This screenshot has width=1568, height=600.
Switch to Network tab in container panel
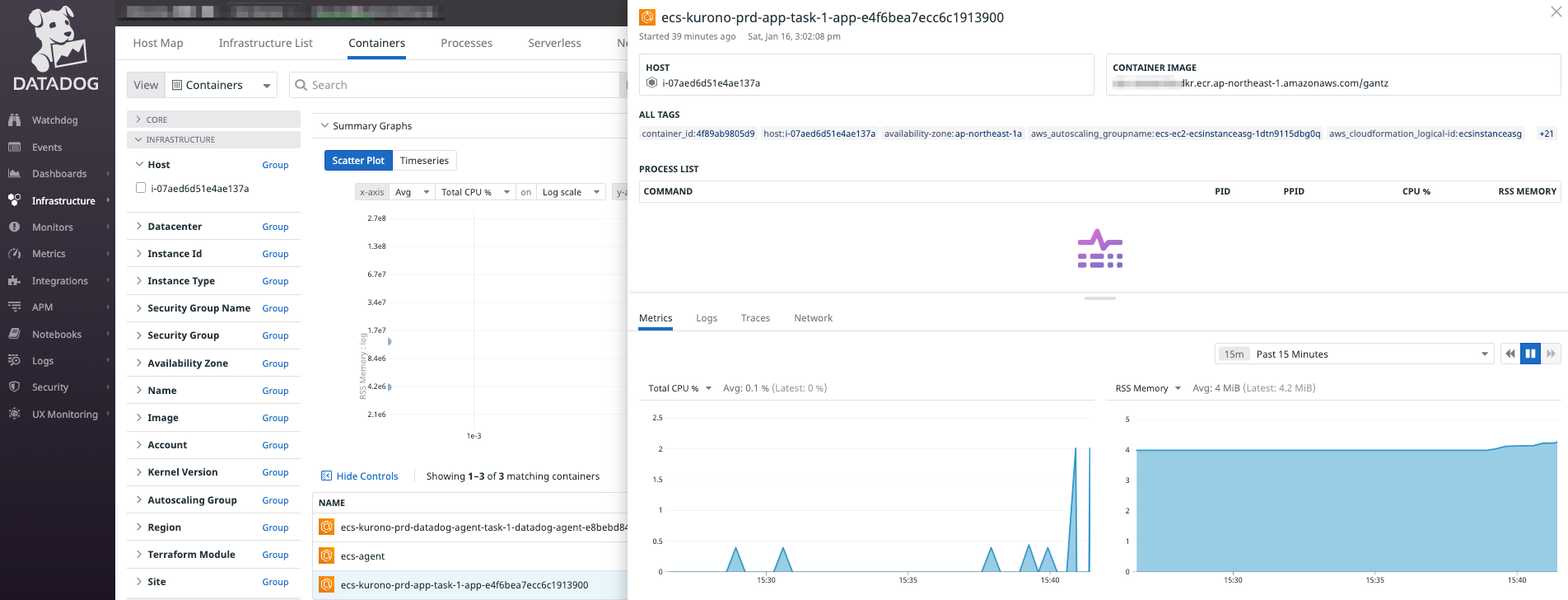813,318
